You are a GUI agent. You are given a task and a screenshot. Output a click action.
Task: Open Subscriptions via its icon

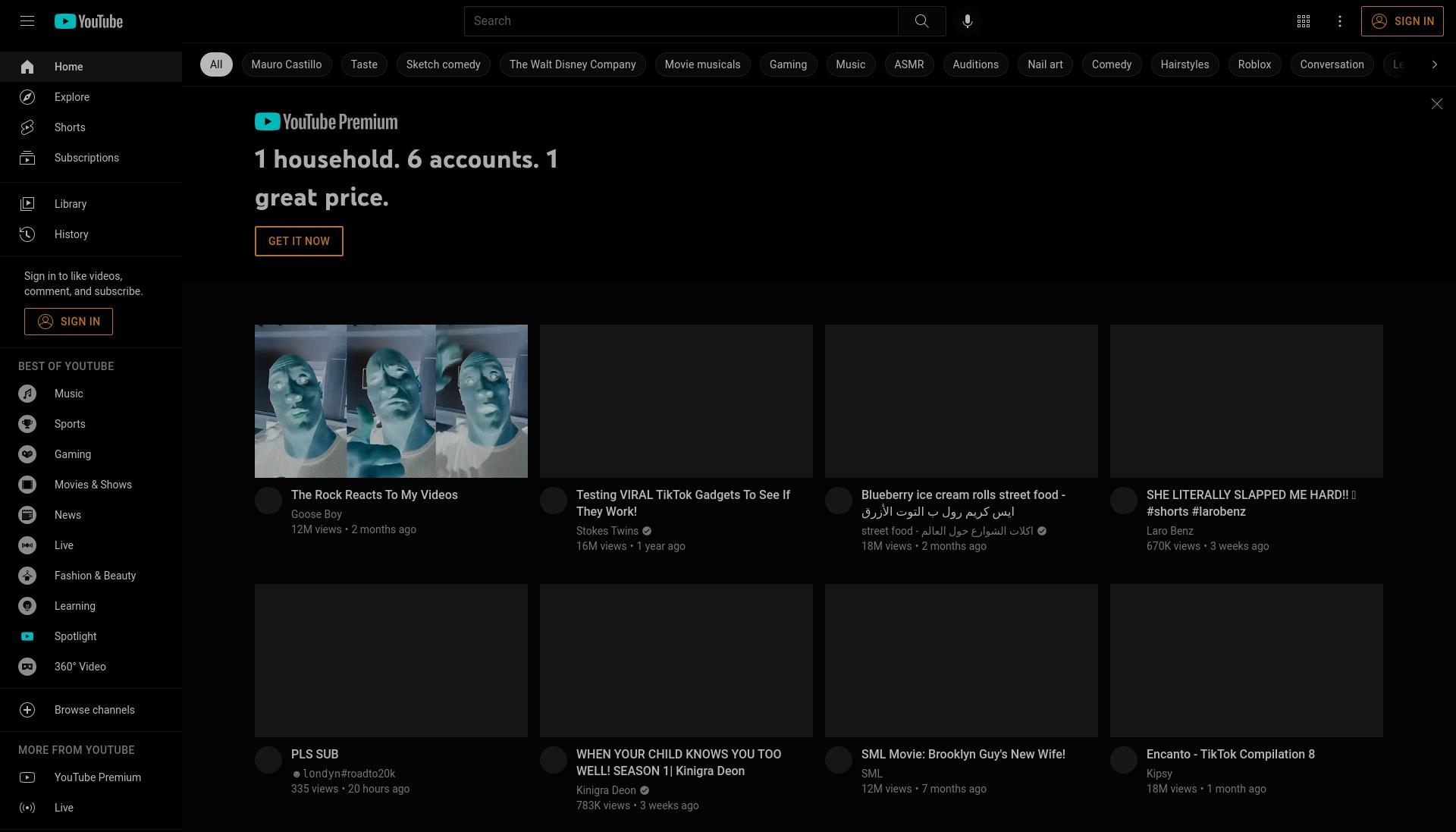(x=27, y=158)
